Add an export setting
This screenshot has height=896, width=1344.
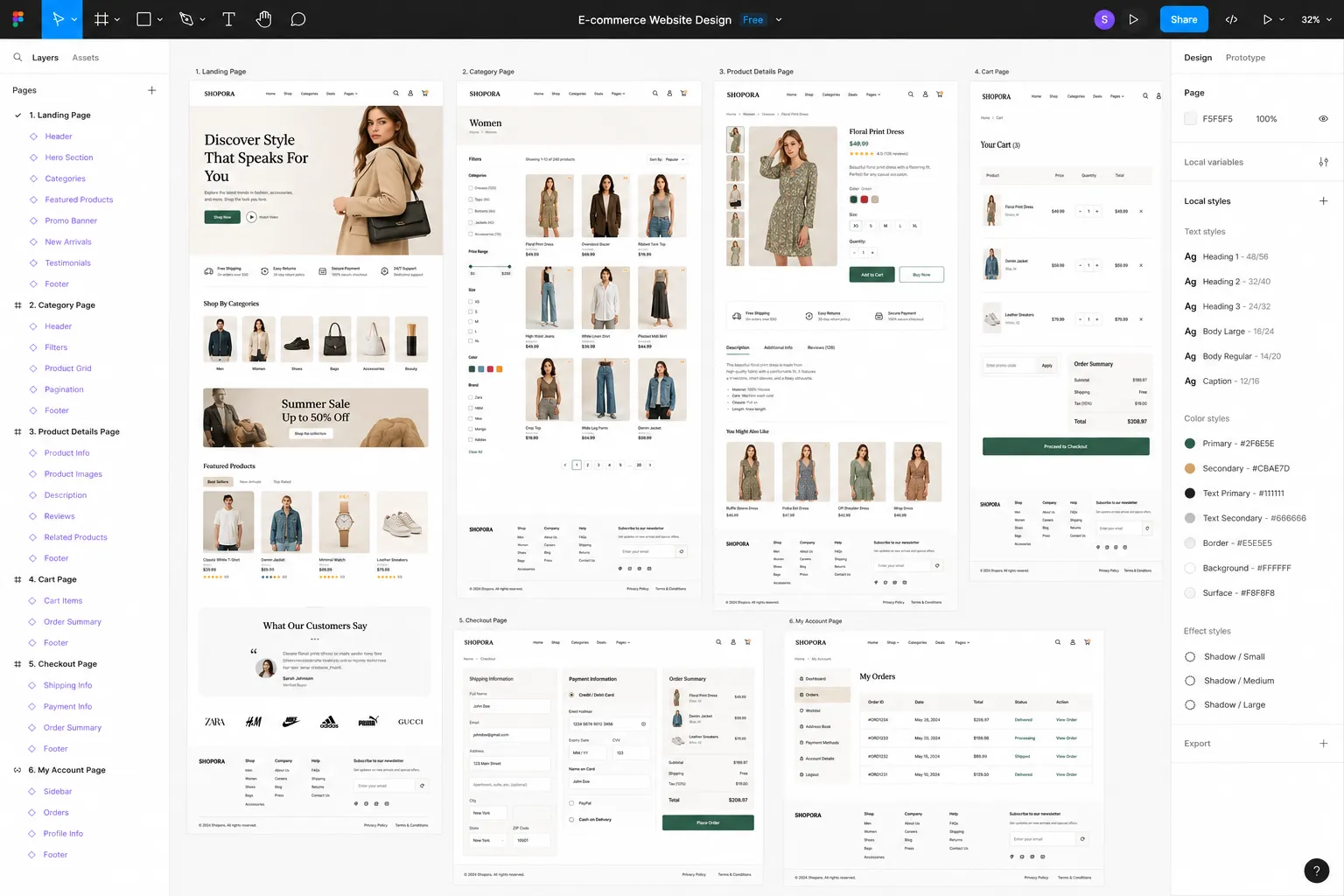click(x=1323, y=744)
